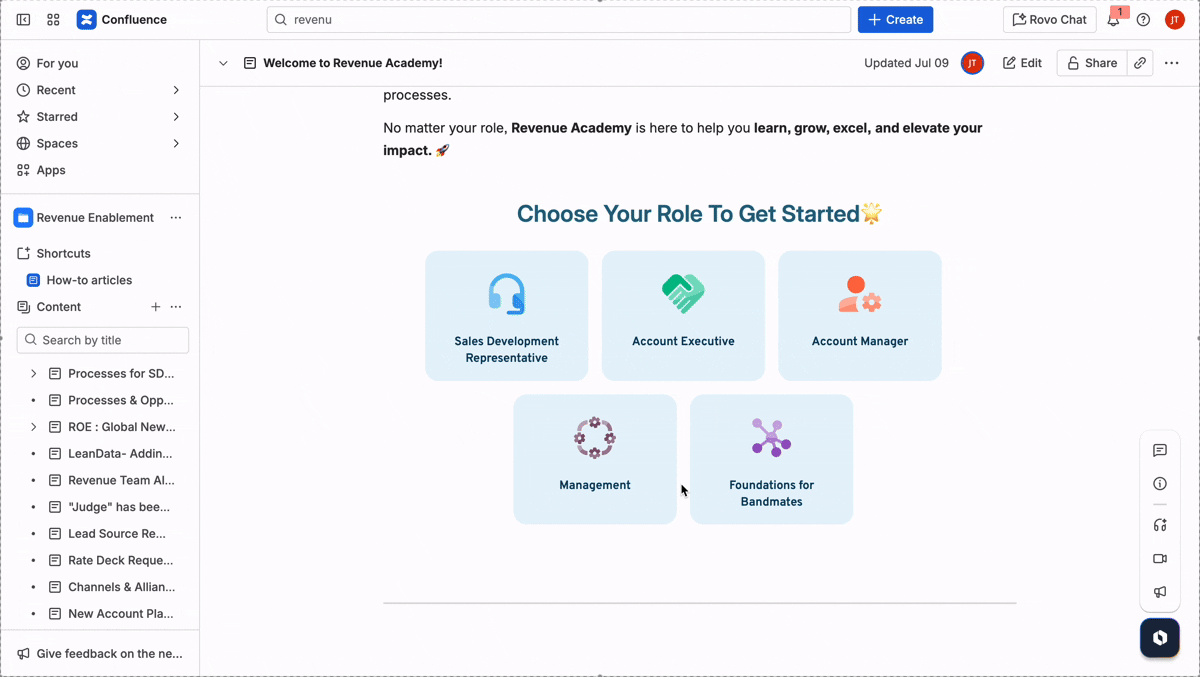Open the help question mark icon

(1143, 20)
